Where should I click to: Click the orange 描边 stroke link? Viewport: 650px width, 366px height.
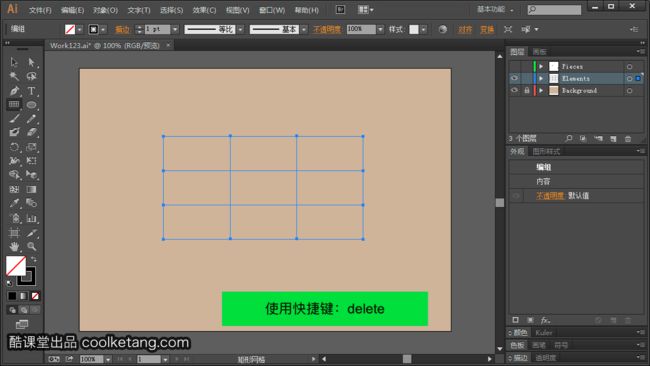pos(122,29)
